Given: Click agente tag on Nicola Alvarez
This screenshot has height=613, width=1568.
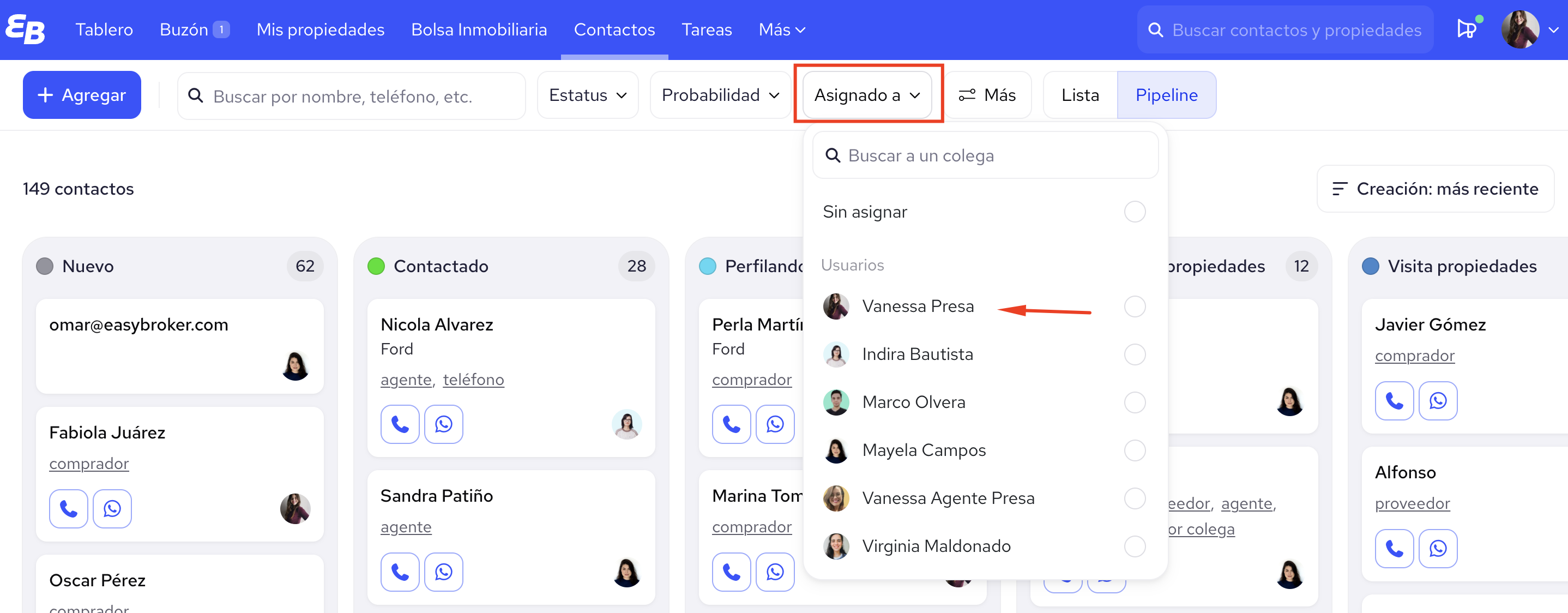Looking at the screenshot, I should pos(406,380).
